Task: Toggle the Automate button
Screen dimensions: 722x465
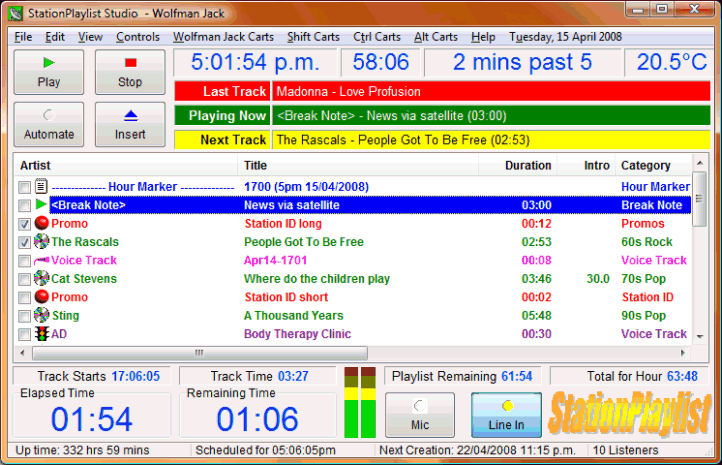Action: [49, 124]
